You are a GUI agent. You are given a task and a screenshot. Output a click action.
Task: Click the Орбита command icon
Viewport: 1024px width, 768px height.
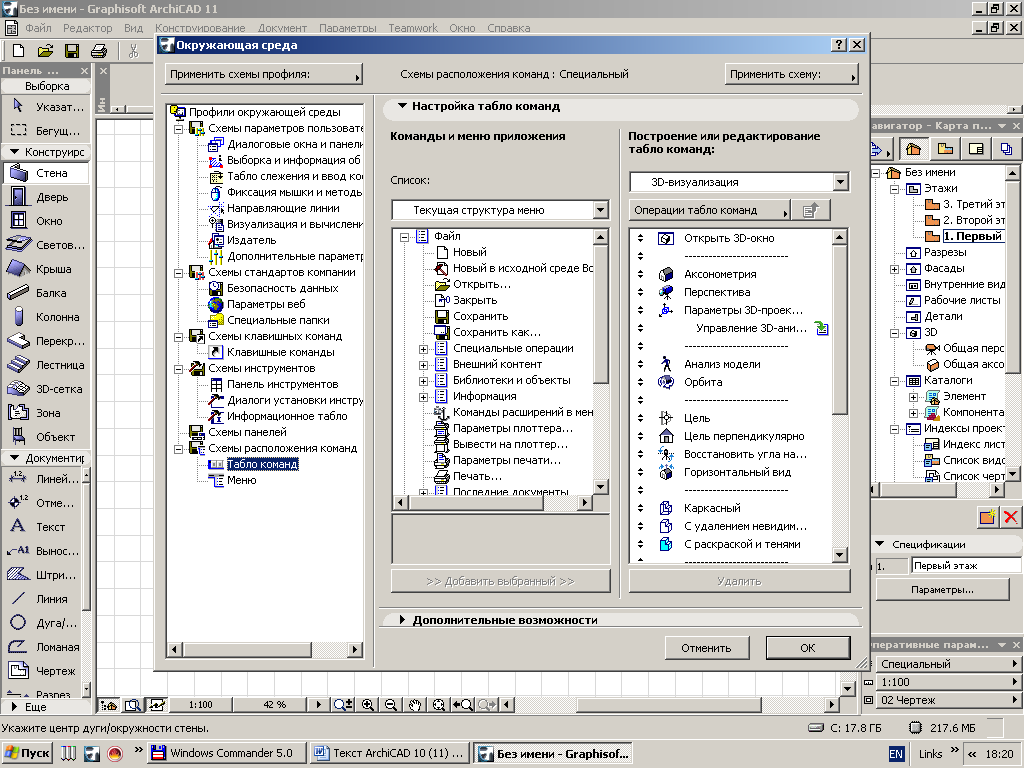[665, 382]
